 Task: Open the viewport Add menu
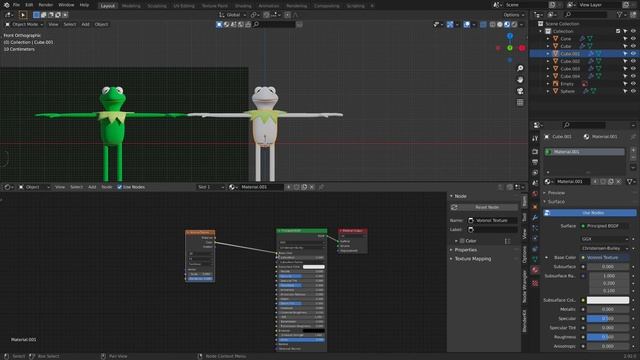[x=85, y=24]
